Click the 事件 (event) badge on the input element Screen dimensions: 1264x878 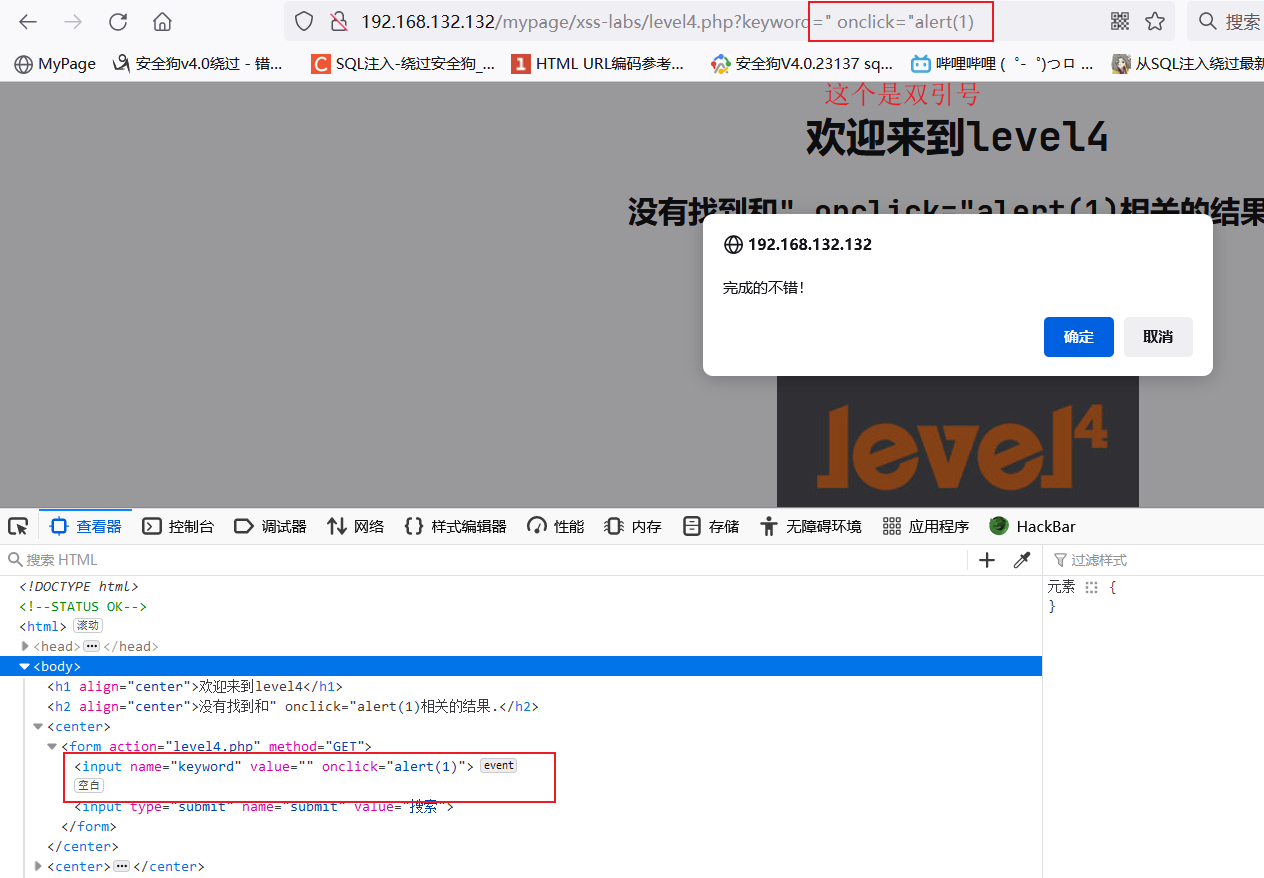[498, 765]
